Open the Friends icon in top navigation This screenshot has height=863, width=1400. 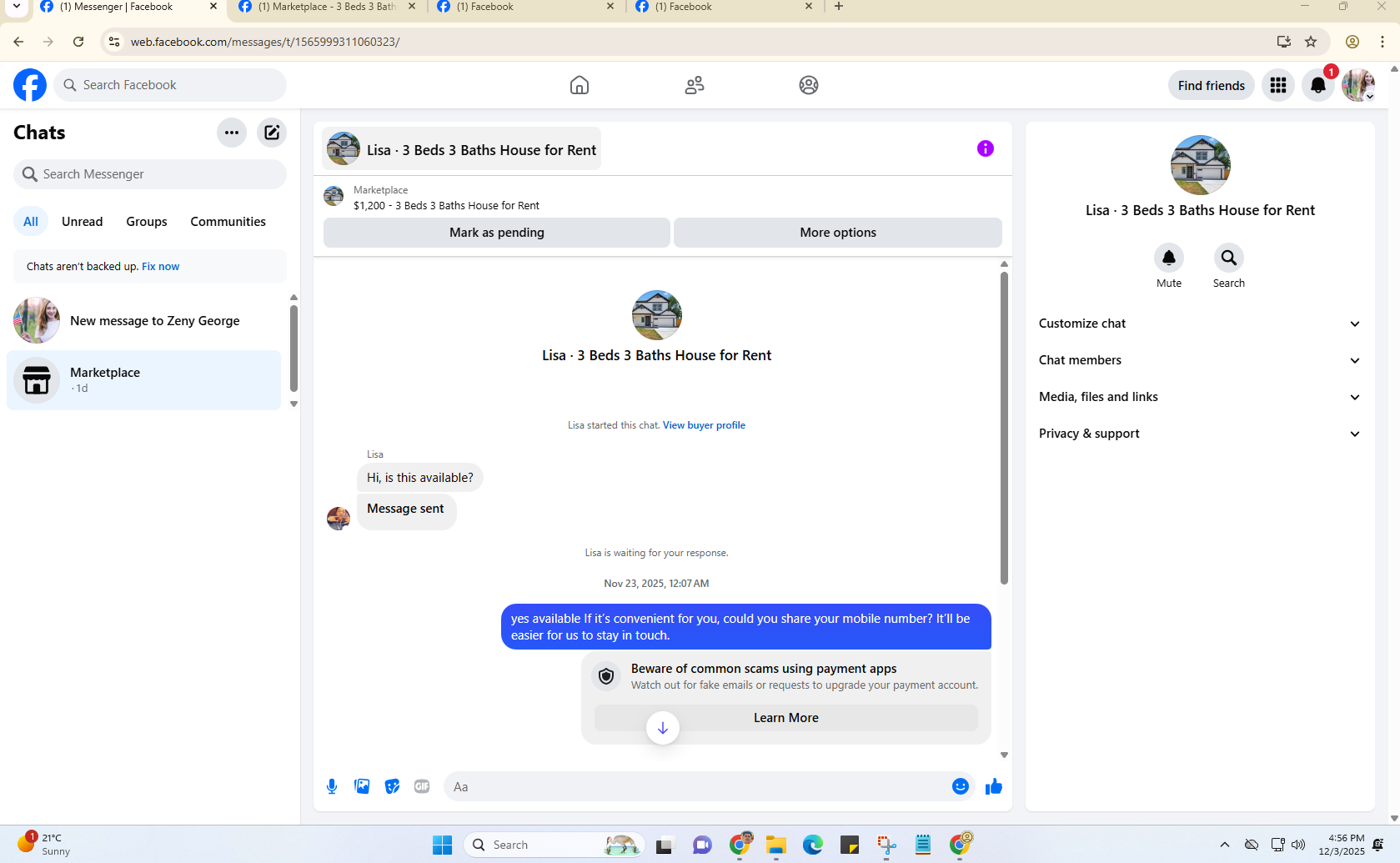click(x=695, y=85)
